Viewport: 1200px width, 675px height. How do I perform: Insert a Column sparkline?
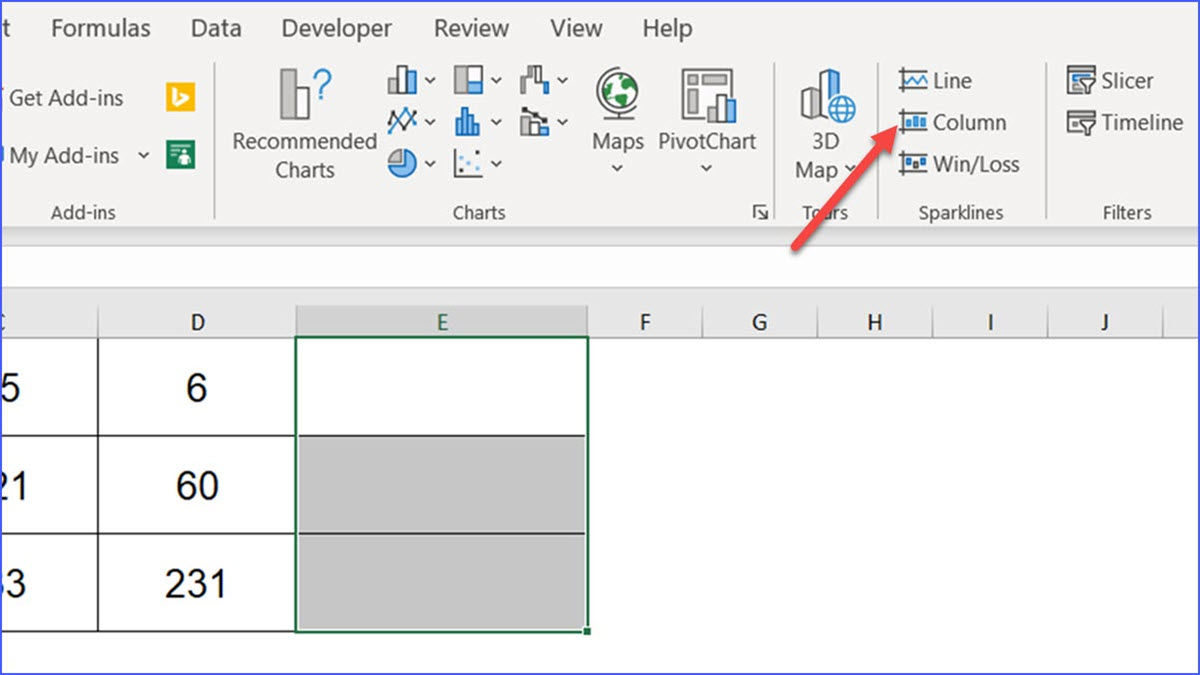pos(965,122)
